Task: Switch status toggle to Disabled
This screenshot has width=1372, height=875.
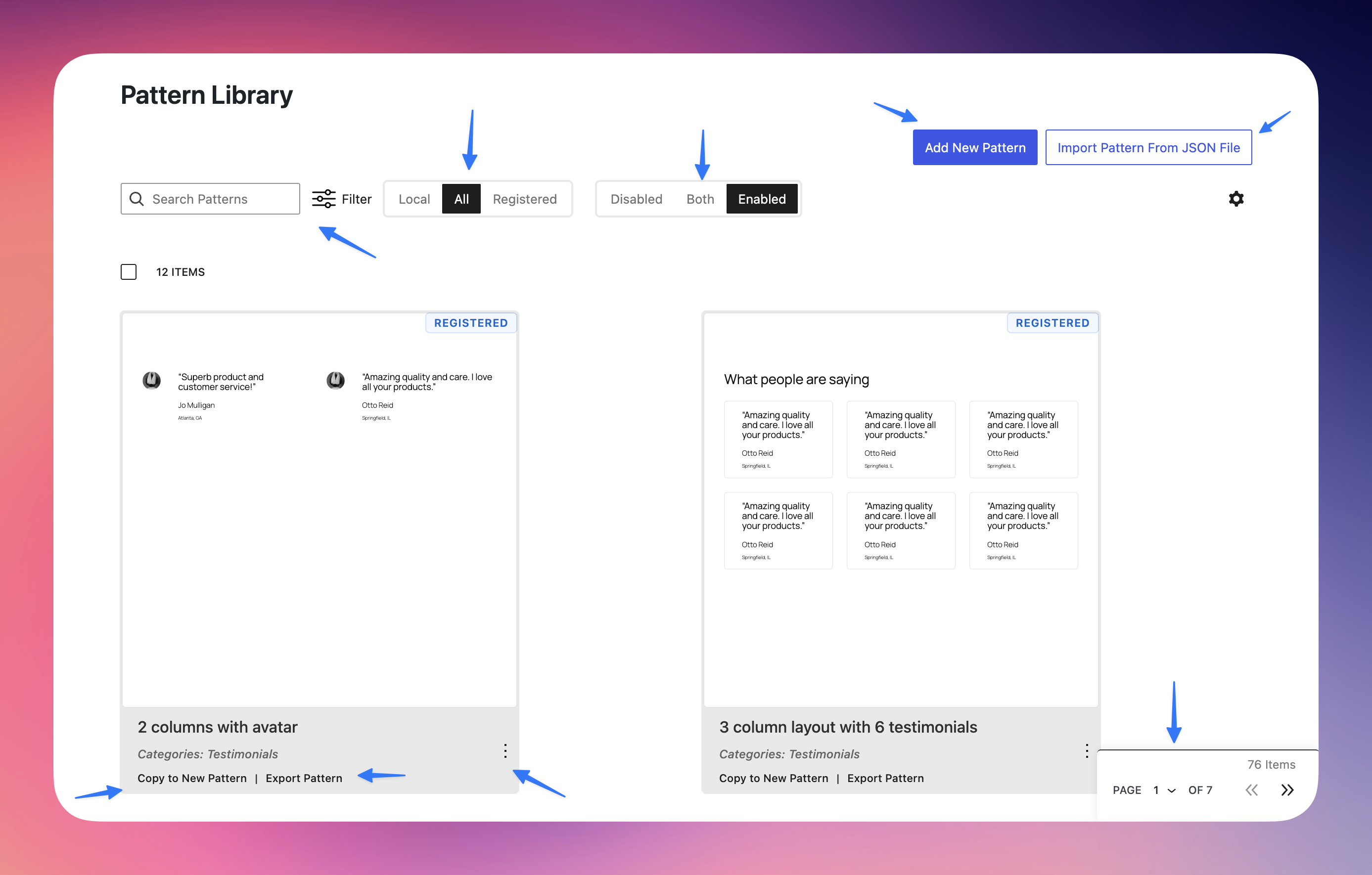Action: pos(636,199)
